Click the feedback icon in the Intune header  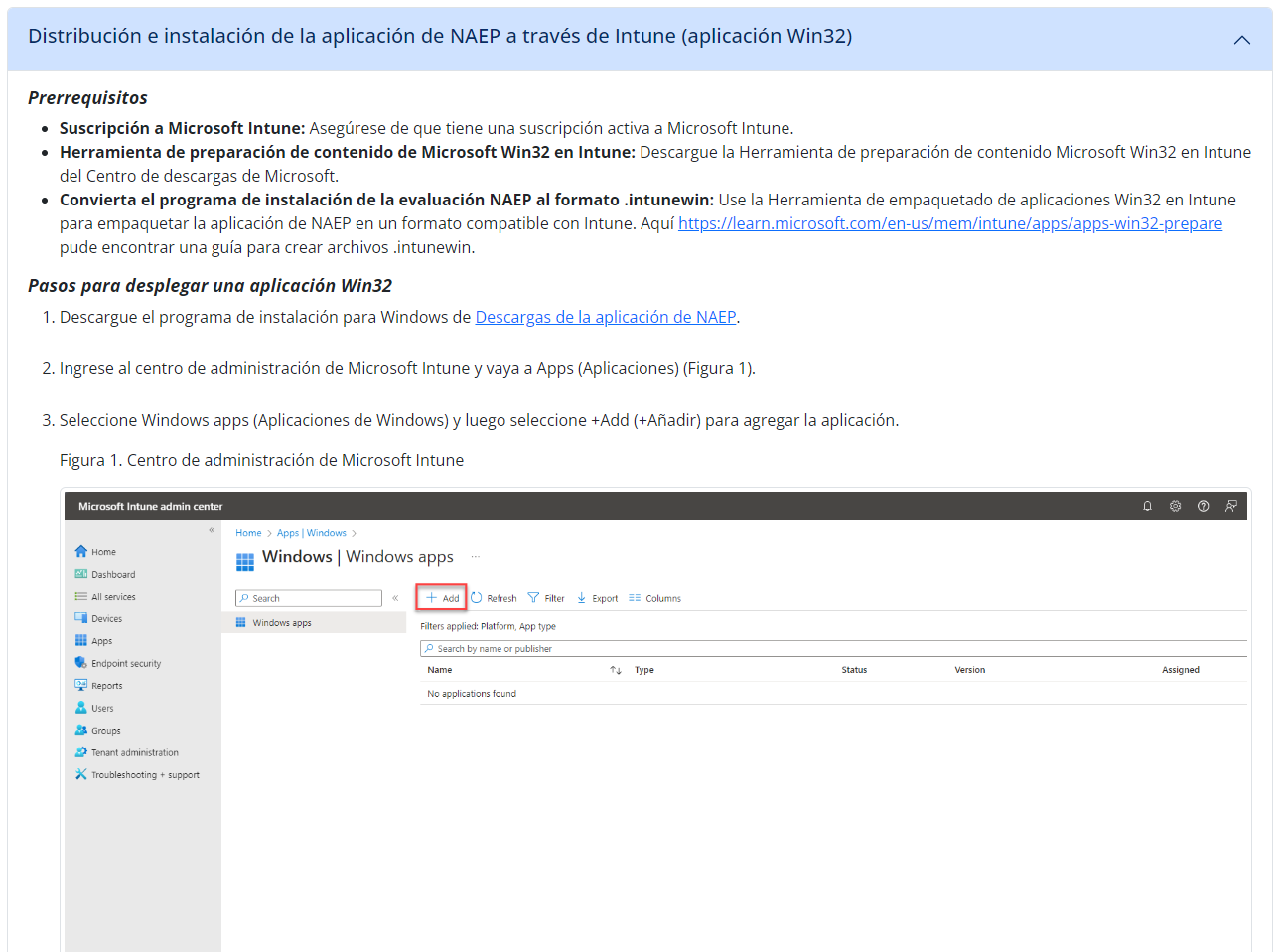click(x=1231, y=506)
